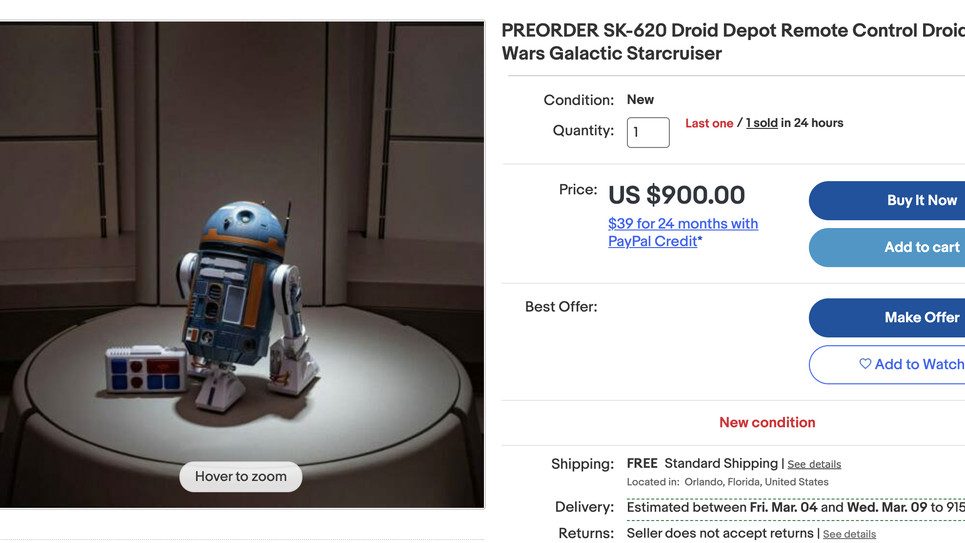
Task: Open the "1 sold" link
Action: (x=761, y=123)
